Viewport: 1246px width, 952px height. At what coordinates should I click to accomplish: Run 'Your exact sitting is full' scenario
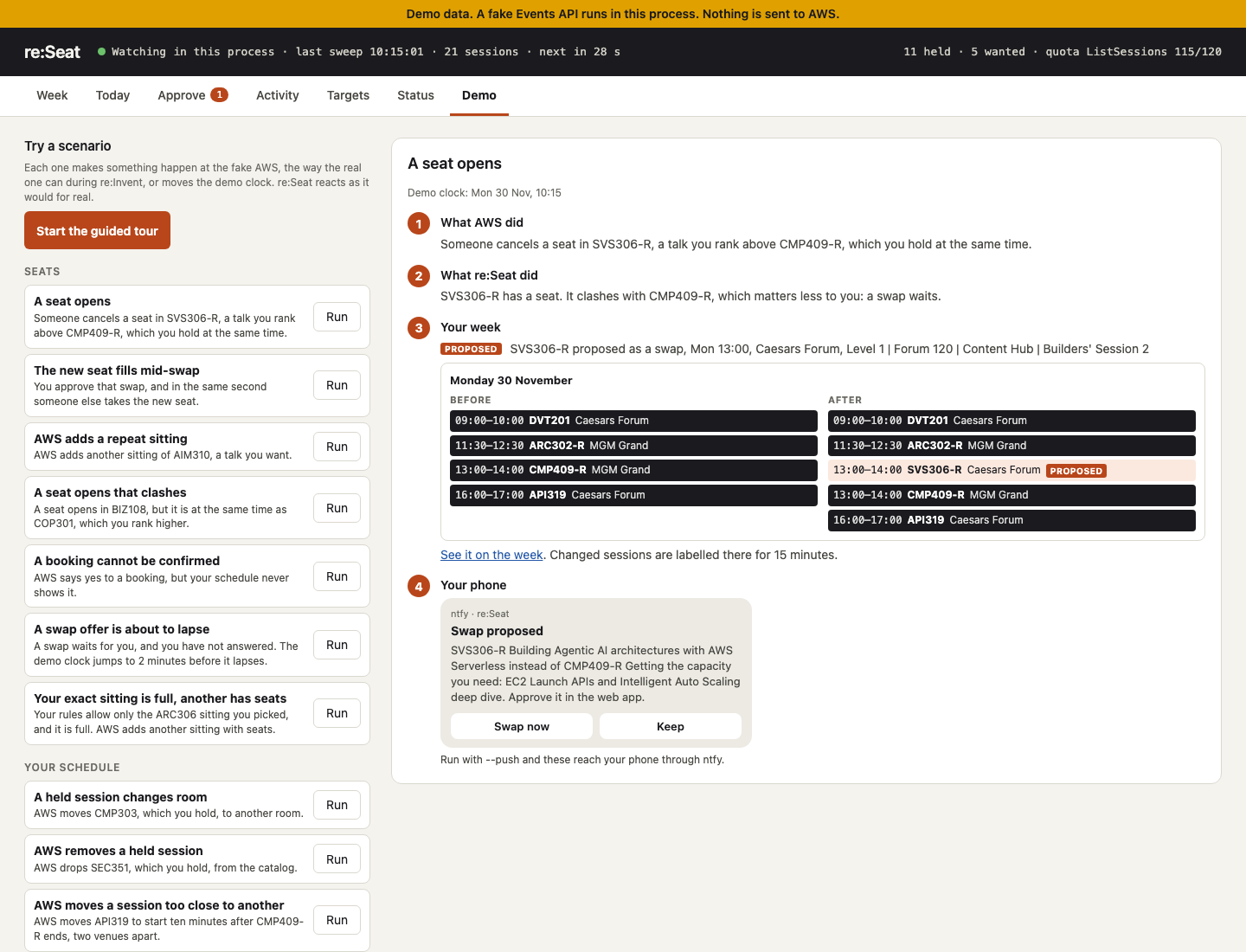pos(337,713)
